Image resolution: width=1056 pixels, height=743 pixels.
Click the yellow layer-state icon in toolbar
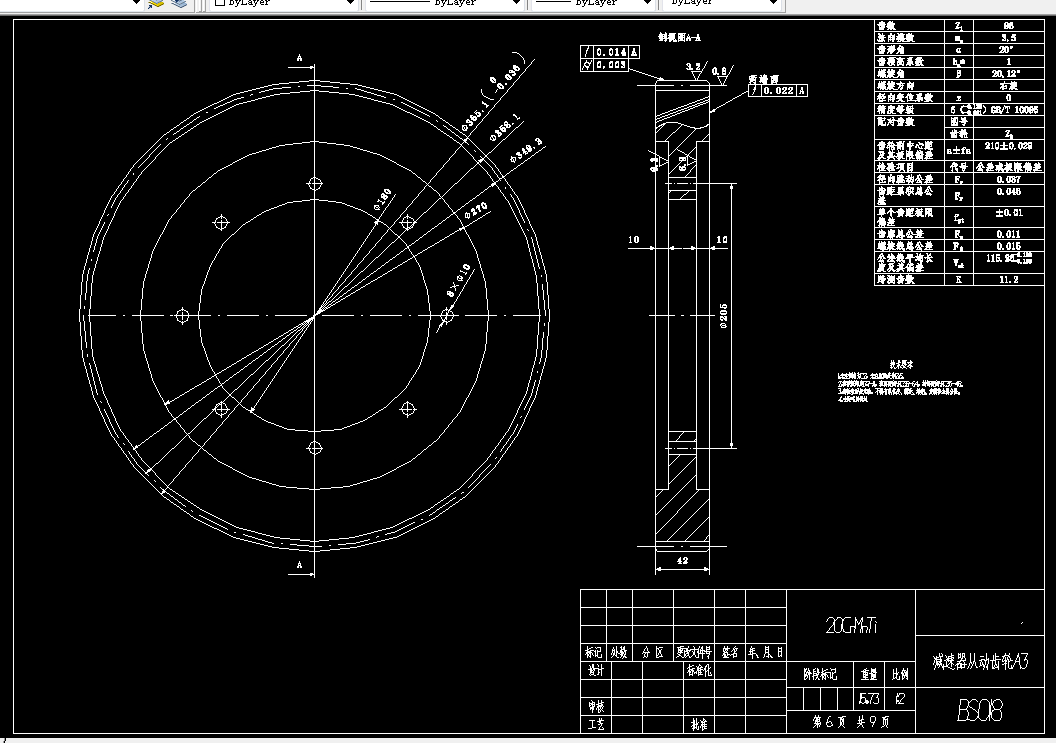click(156, 3)
